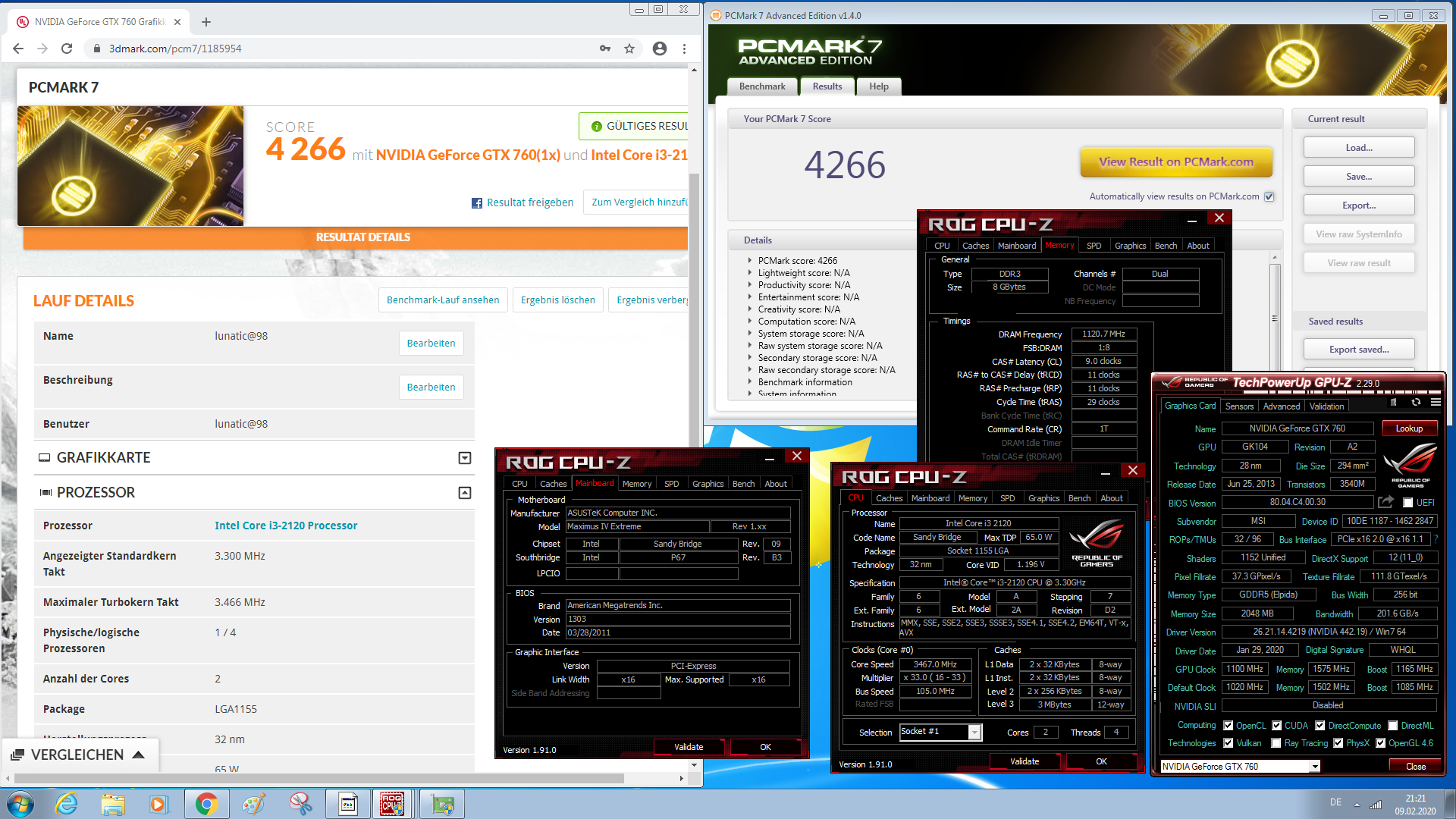
Task: Click Load... in PCMark 7 Current result
Action: (x=1359, y=148)
